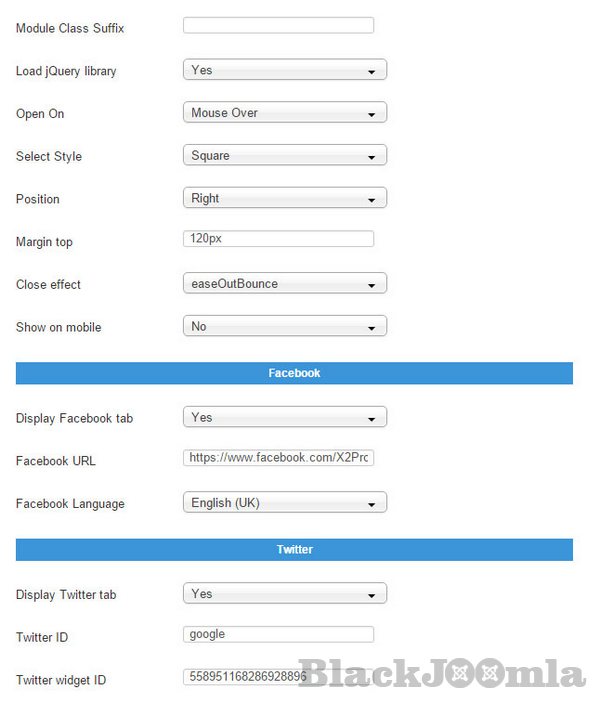Open the Display Facebook tab dropdown

(x=284, y=417)
